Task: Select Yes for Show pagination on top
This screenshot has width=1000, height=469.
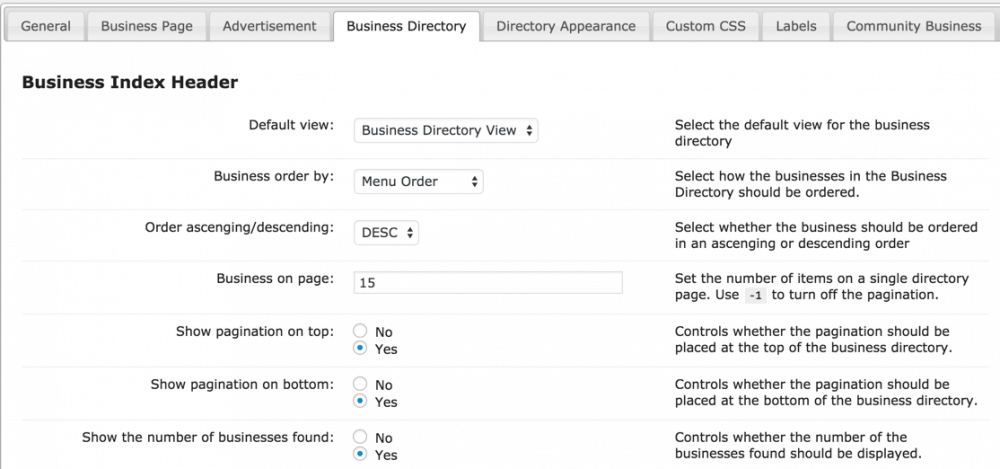Action: coord(360,349)
